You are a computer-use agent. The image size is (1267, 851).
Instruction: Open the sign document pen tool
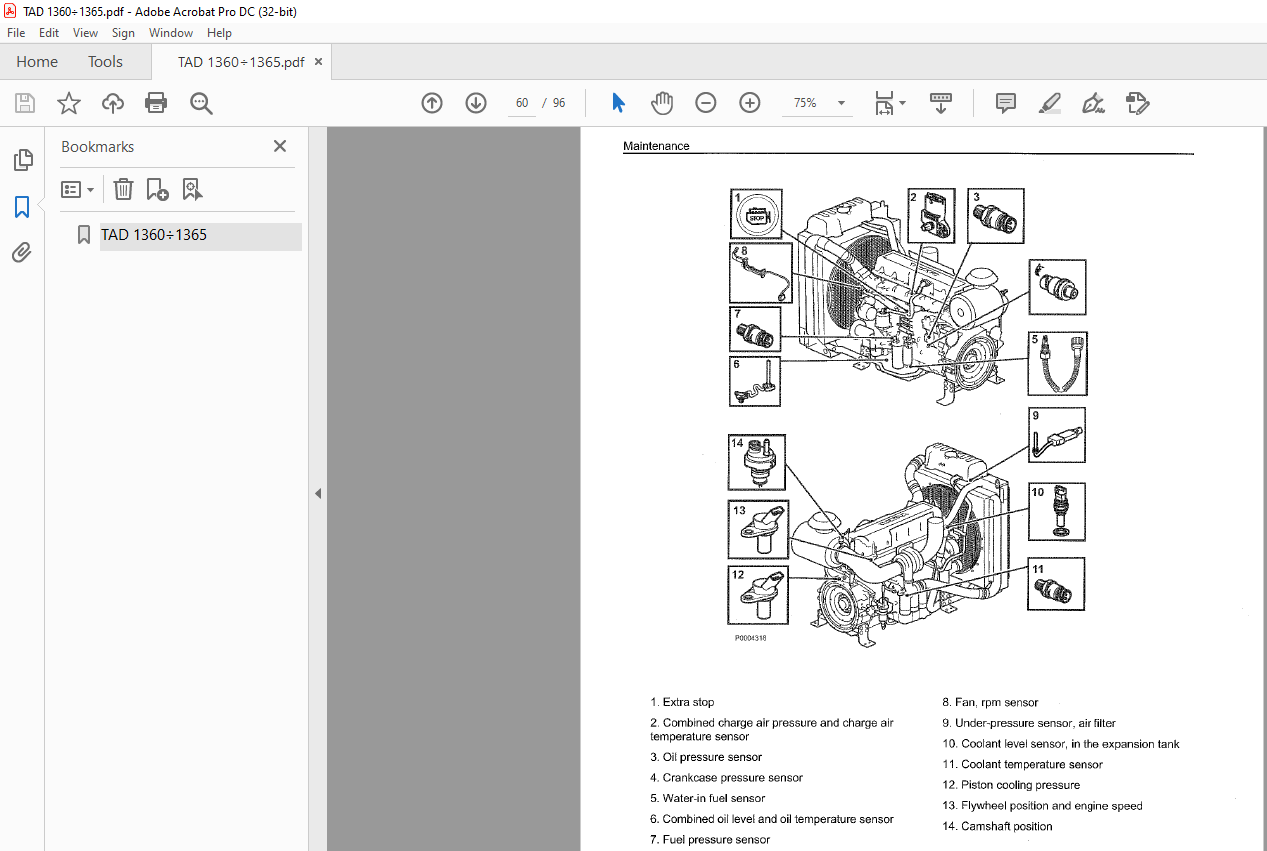[x=1093, y=103]
